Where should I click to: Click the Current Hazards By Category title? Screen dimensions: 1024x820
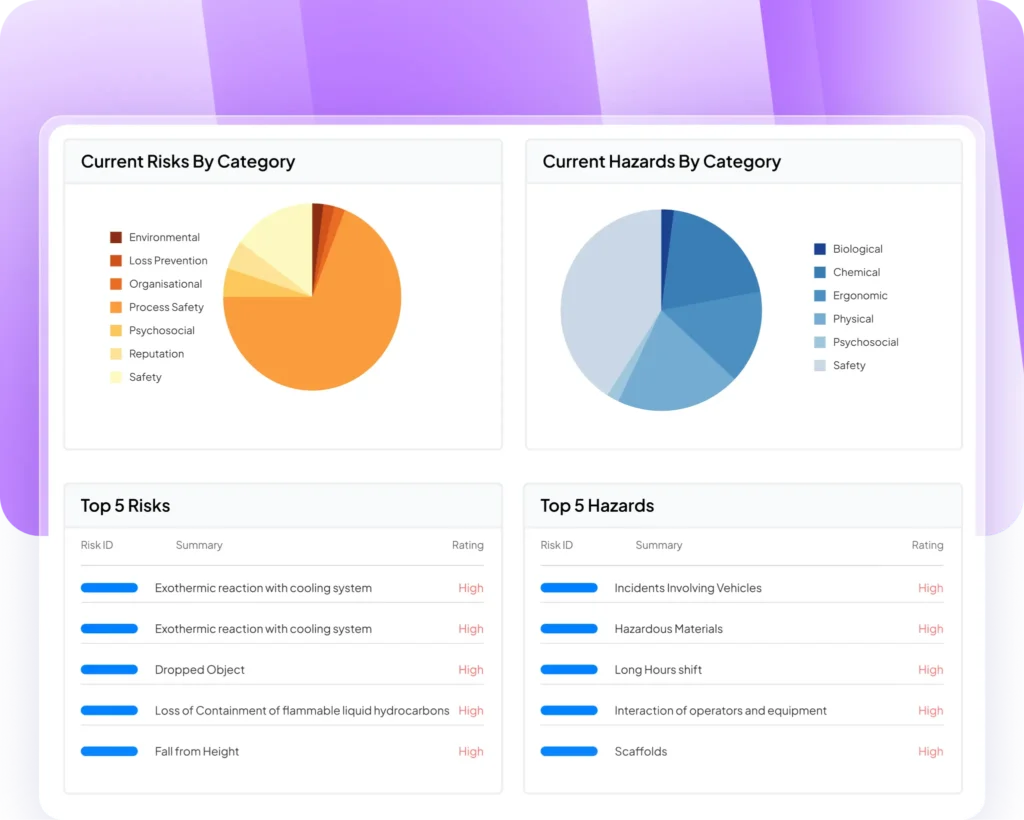click(661, 162)
